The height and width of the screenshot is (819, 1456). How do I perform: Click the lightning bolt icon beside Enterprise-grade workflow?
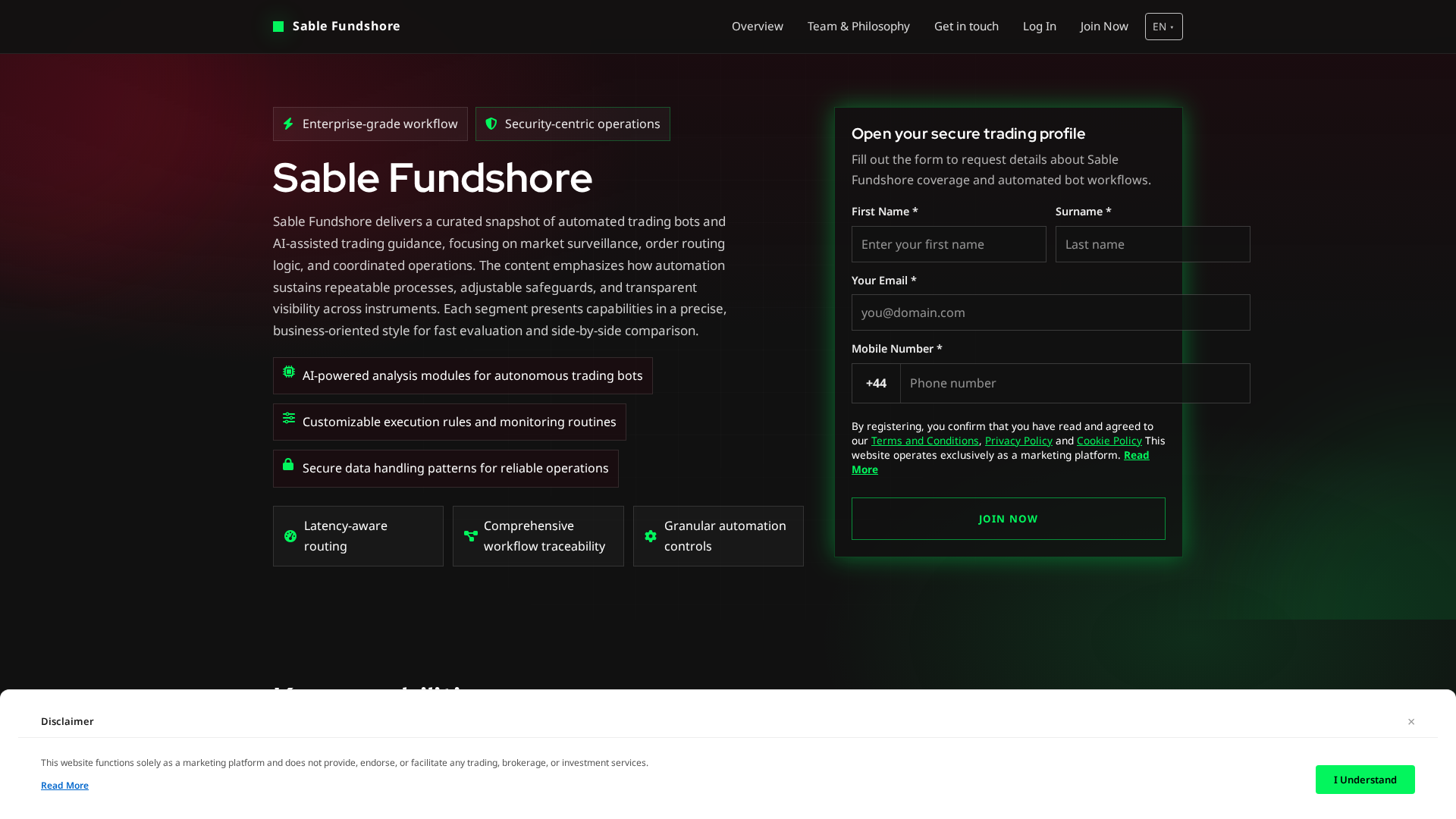(x=288, y=124)
